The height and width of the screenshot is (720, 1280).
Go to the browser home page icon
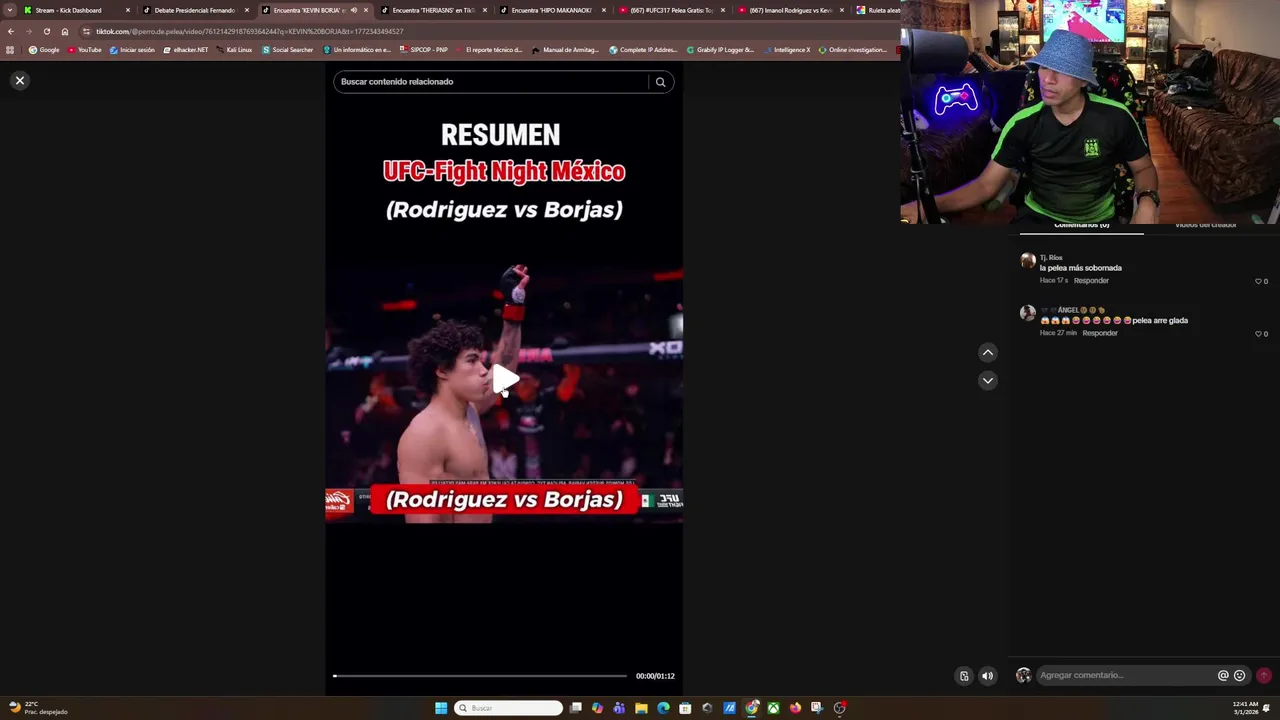[65, 31]
